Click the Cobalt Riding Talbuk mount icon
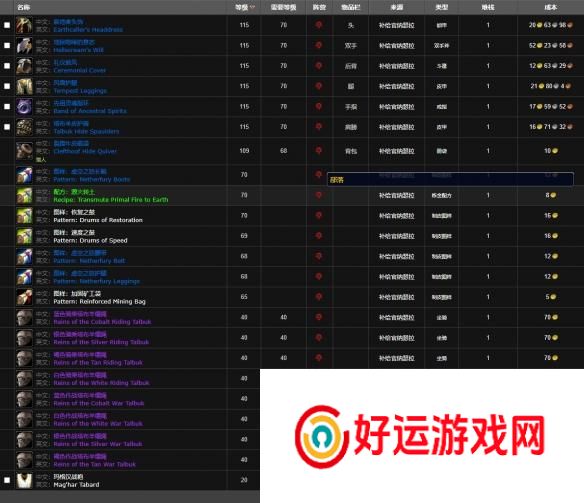The height and width of the screenshot is (503, 584). (24, 318)
